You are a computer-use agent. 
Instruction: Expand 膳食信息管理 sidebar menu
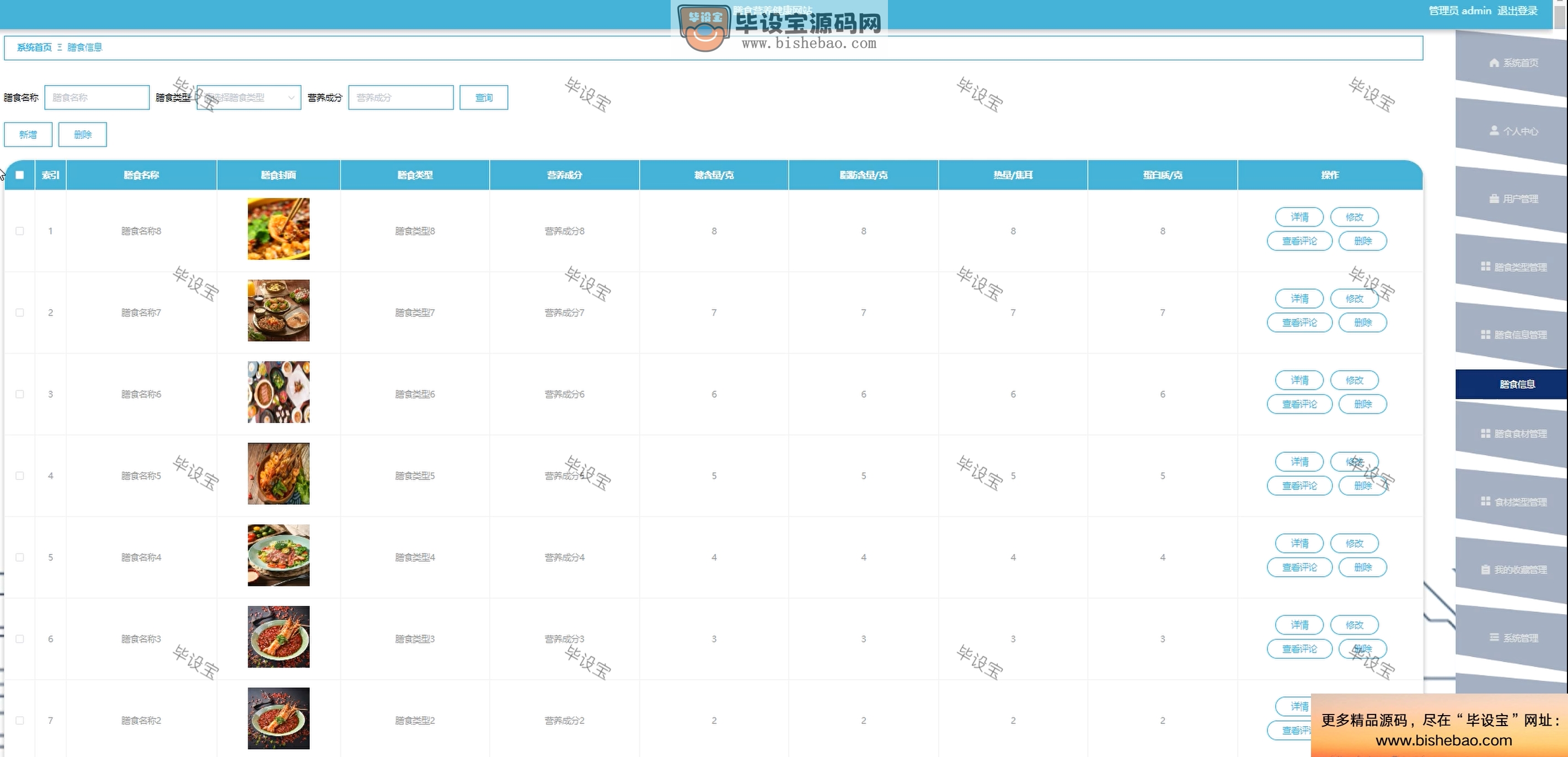point(1511,334)
